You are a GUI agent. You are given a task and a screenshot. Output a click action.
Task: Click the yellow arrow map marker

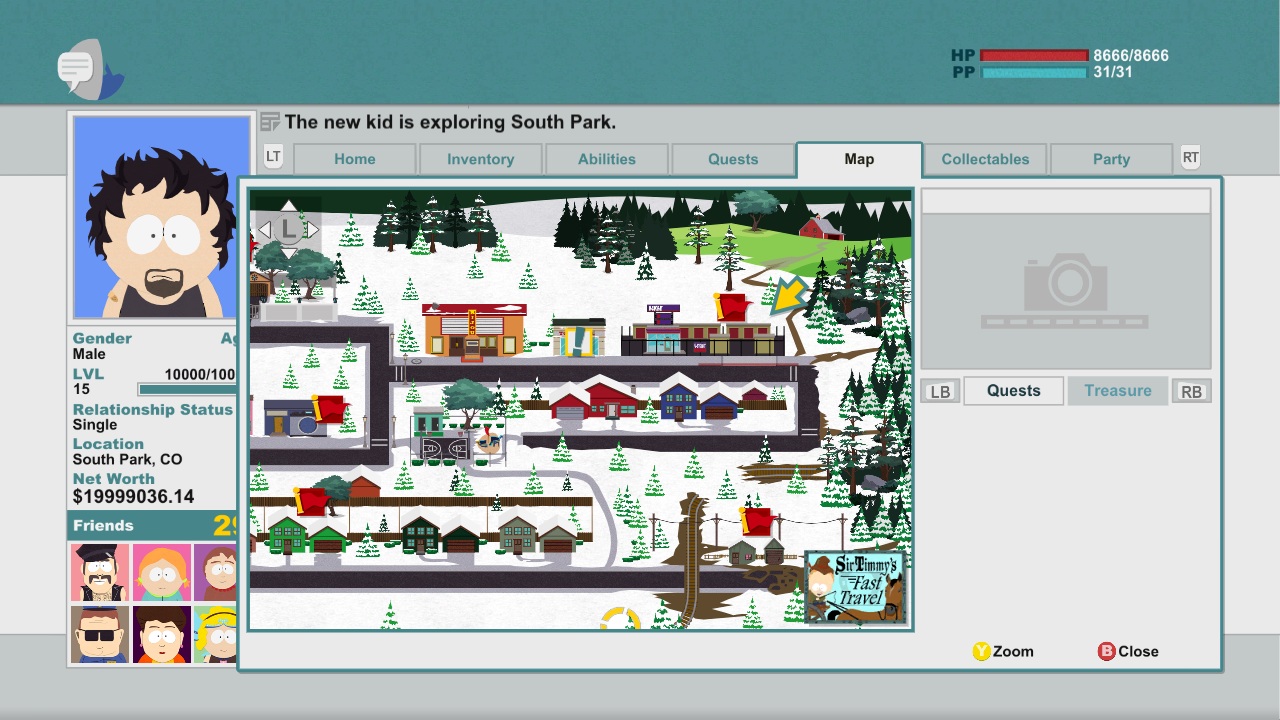pos(789,296)
